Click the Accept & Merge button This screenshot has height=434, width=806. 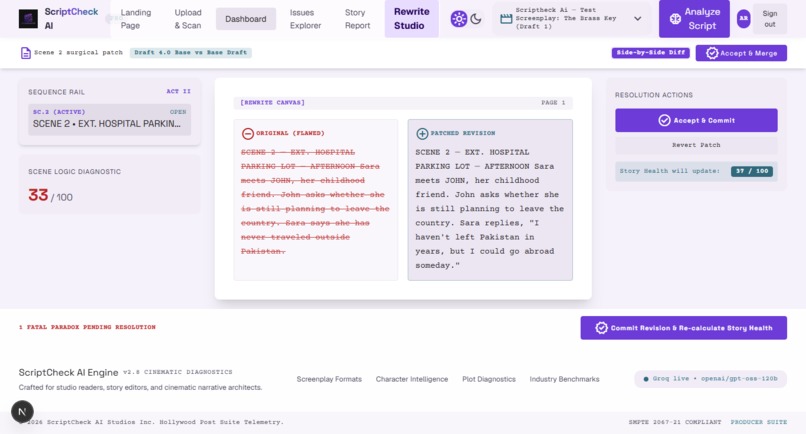741,53
